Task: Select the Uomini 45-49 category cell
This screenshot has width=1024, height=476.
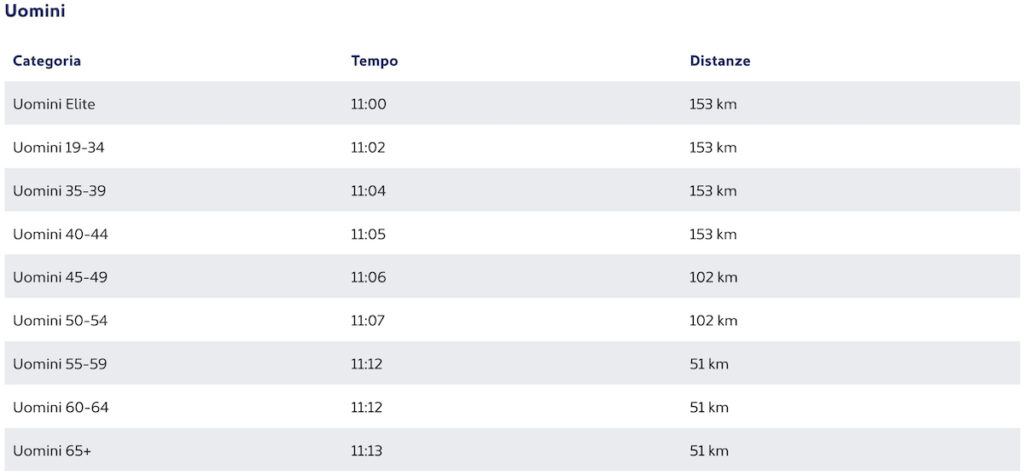Action: [x=60, y=278]
